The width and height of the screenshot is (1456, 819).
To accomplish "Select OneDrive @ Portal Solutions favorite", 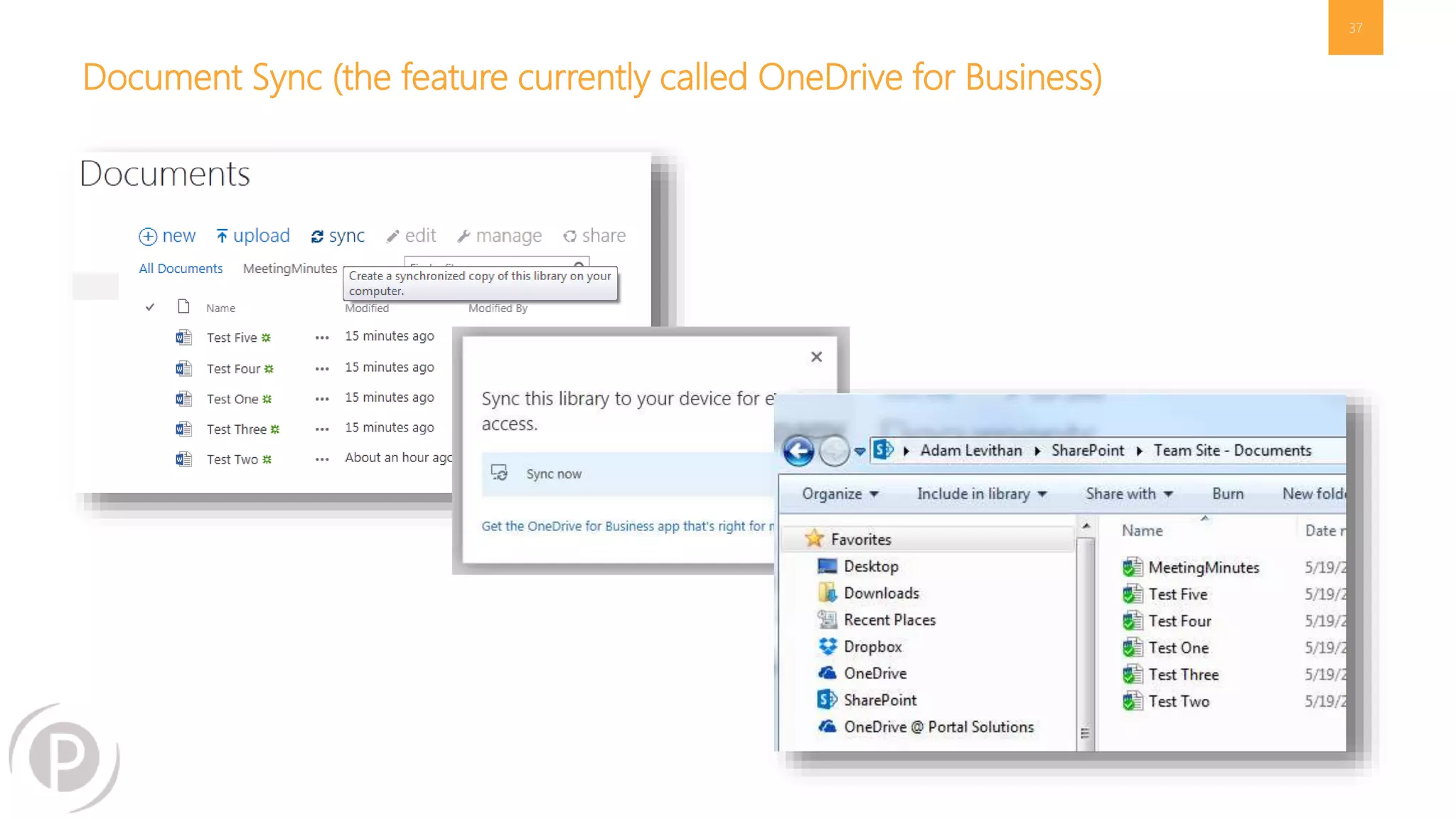I will (x=938, y=727).
